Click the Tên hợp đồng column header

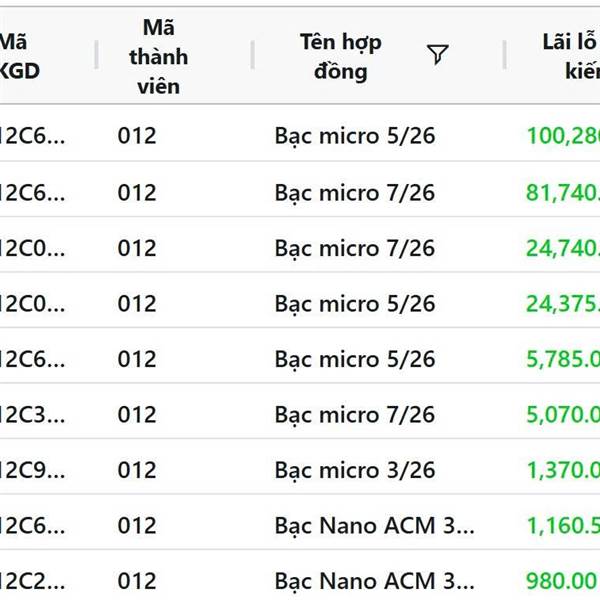point(340,56)
